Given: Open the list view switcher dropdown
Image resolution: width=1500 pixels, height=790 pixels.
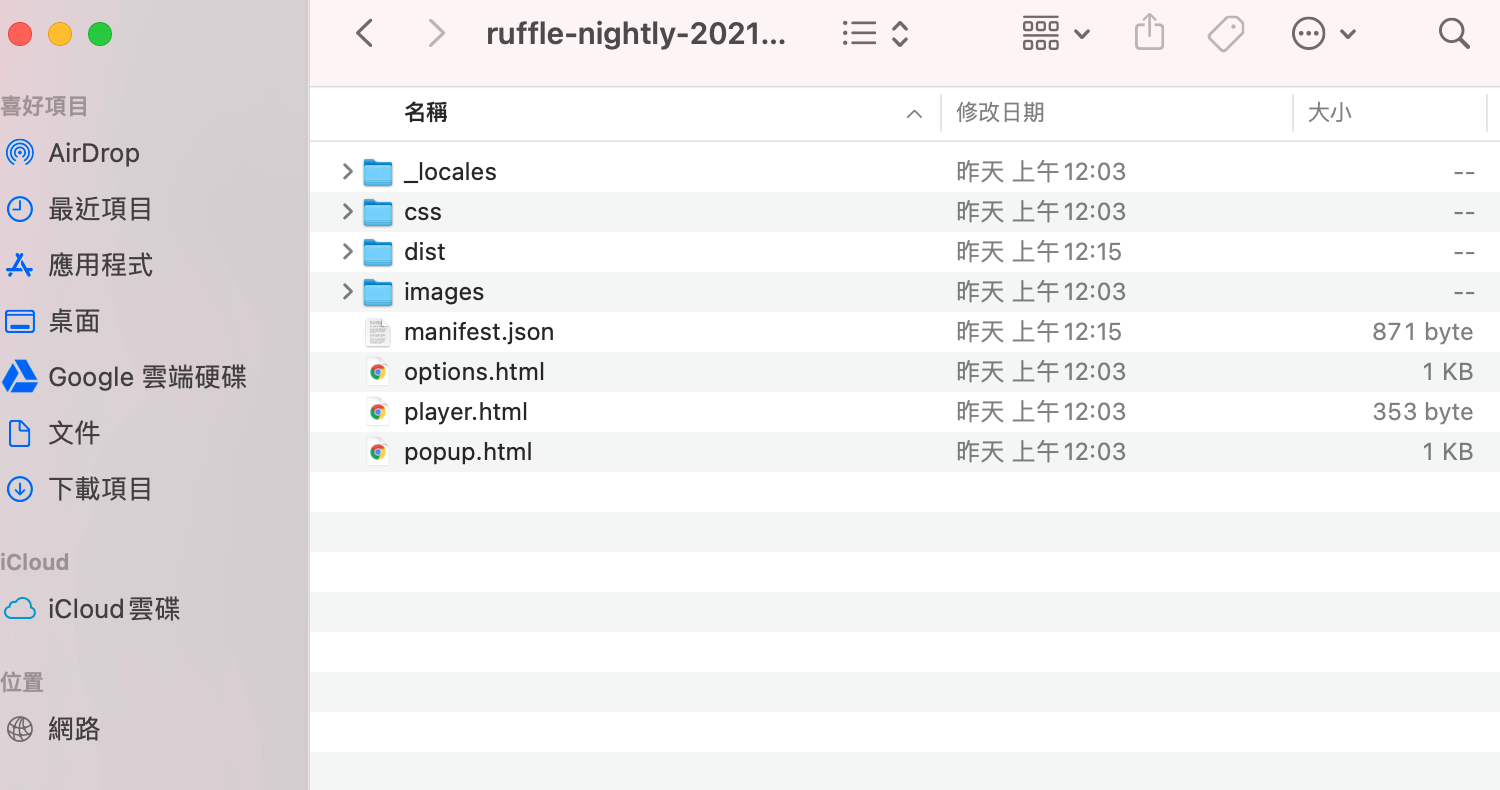Looking at the screenshot, I should pos(875,34).
